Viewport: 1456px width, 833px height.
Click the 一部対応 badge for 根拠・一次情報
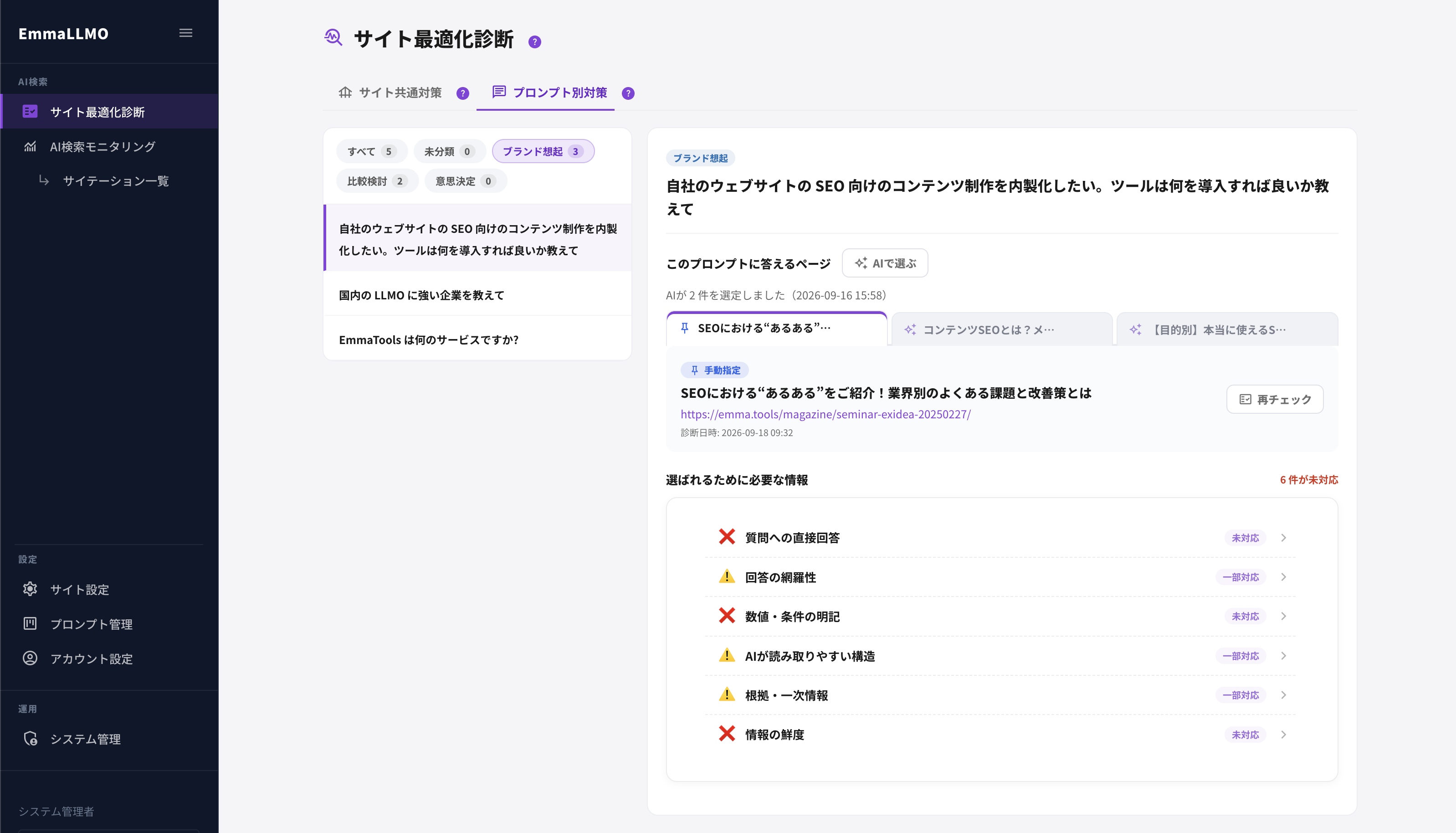[1241, 695]
